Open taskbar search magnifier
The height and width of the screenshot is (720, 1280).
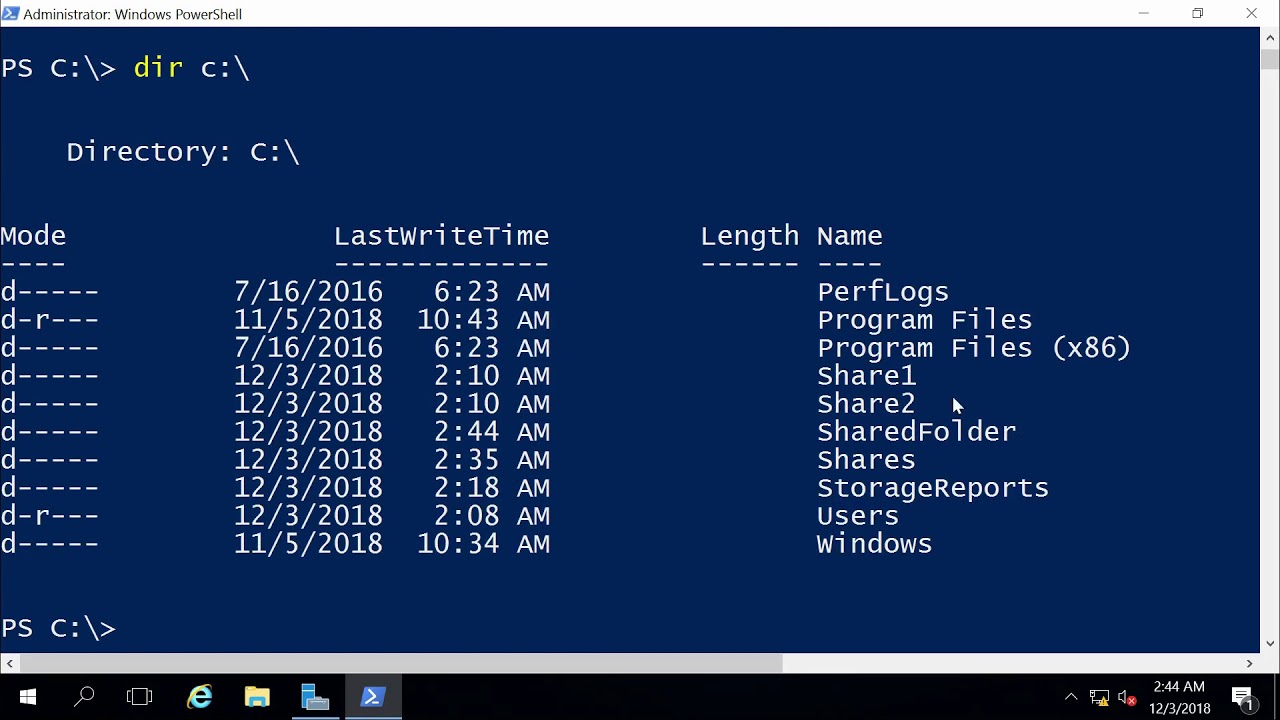[x=84, y=697]
